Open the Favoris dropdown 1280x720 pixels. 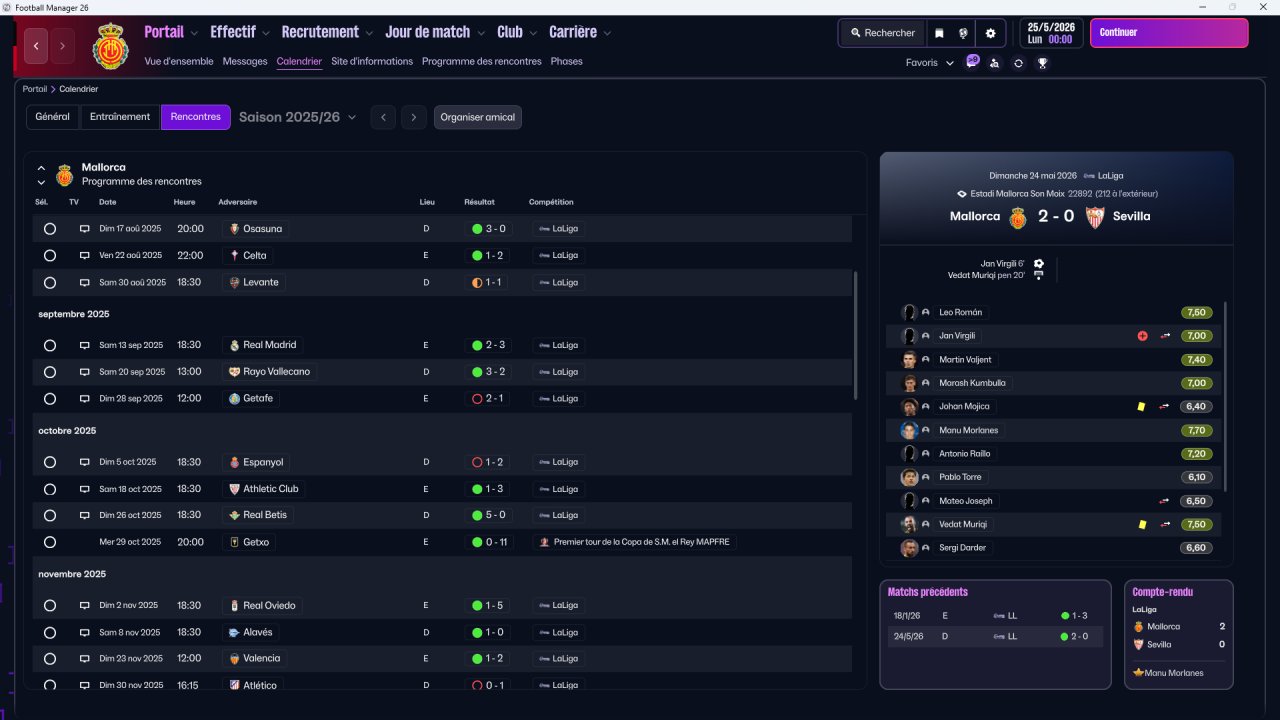point(930,63)
